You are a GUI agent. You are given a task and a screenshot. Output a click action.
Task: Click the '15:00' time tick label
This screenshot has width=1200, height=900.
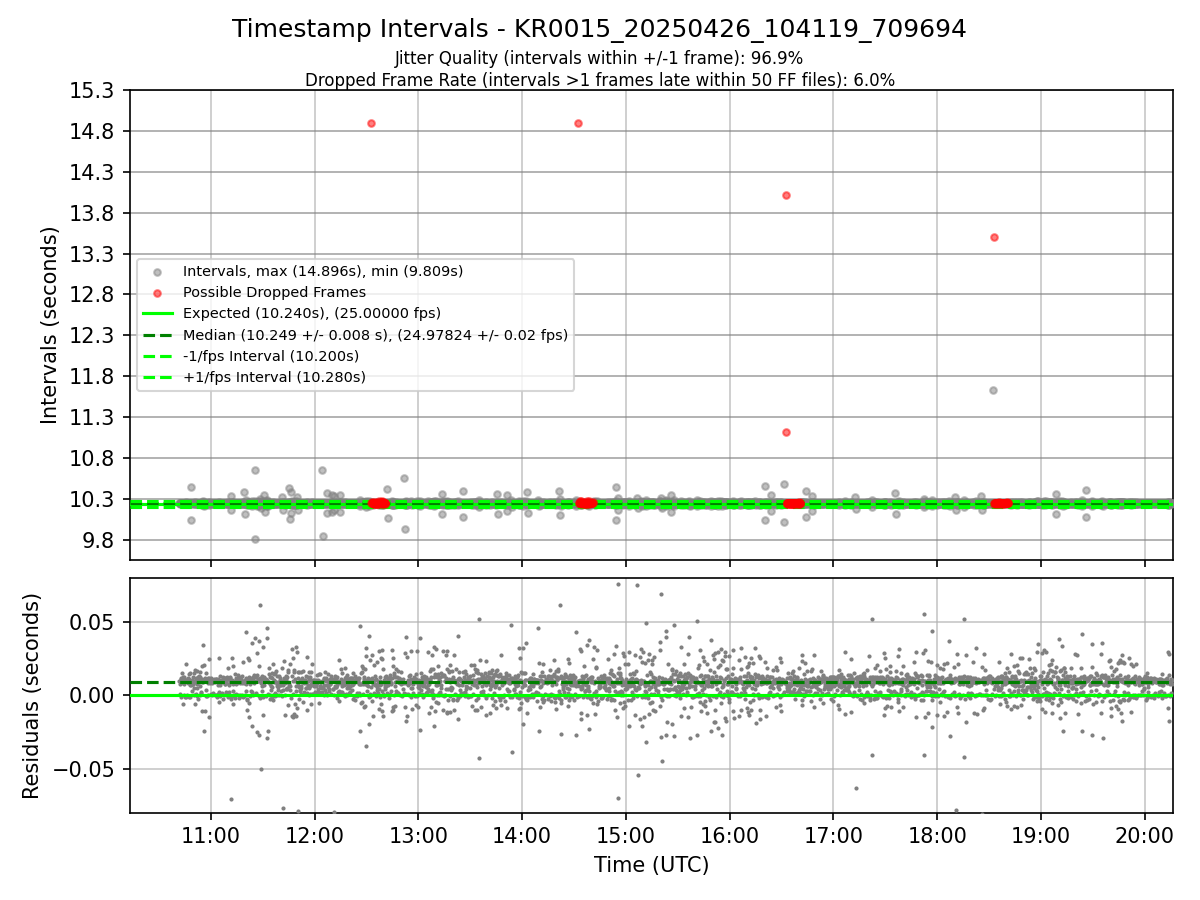pyautogui.click(x=626, y=835)
